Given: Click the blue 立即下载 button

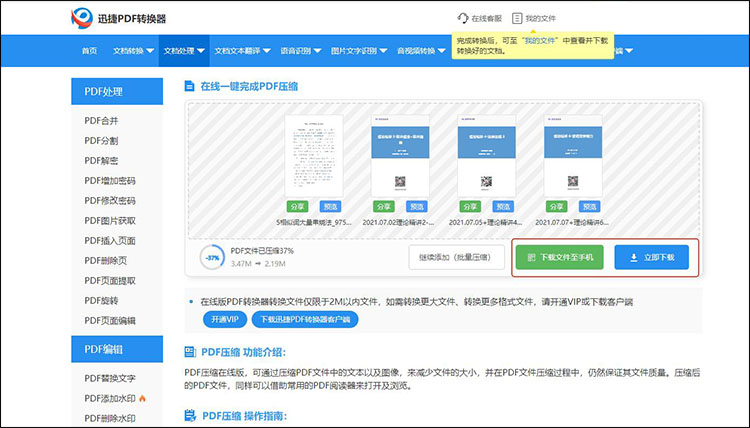Looking at the screenshot, I should click(651, 257).
